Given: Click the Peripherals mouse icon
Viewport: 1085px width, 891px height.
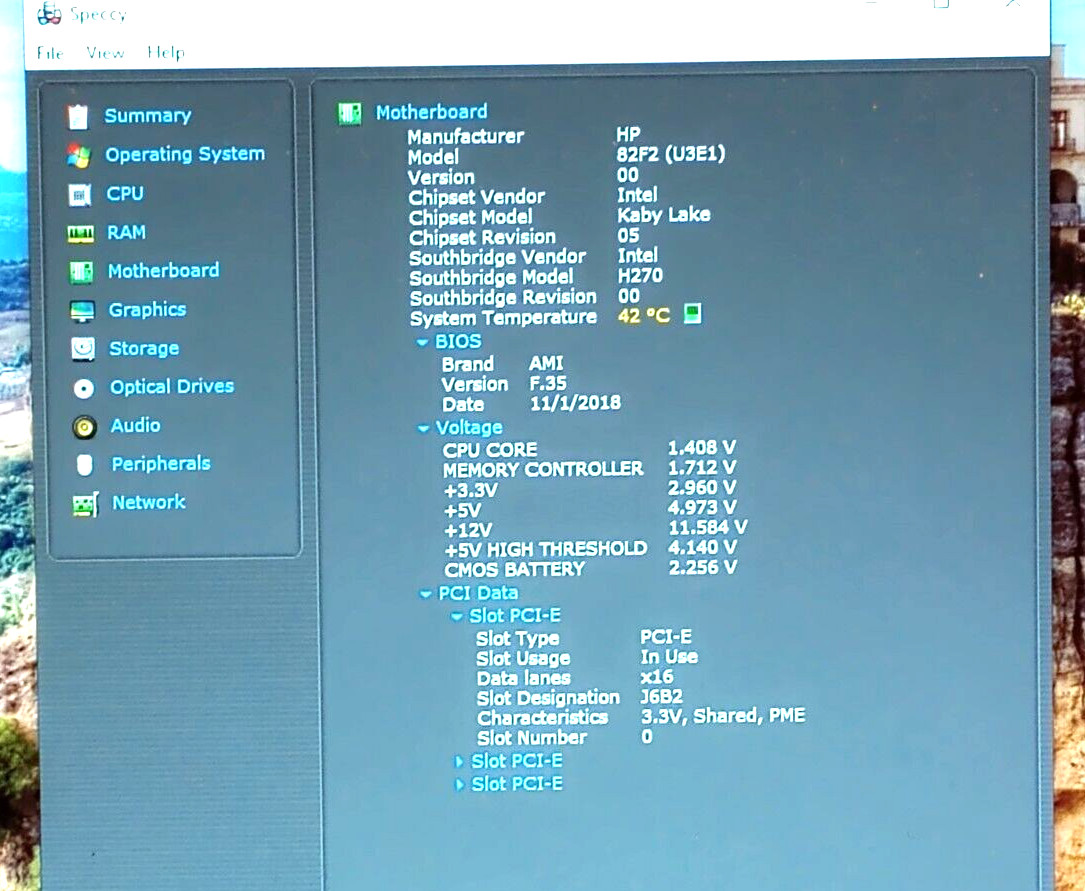Looking at the screenshot, I should 84,465.
